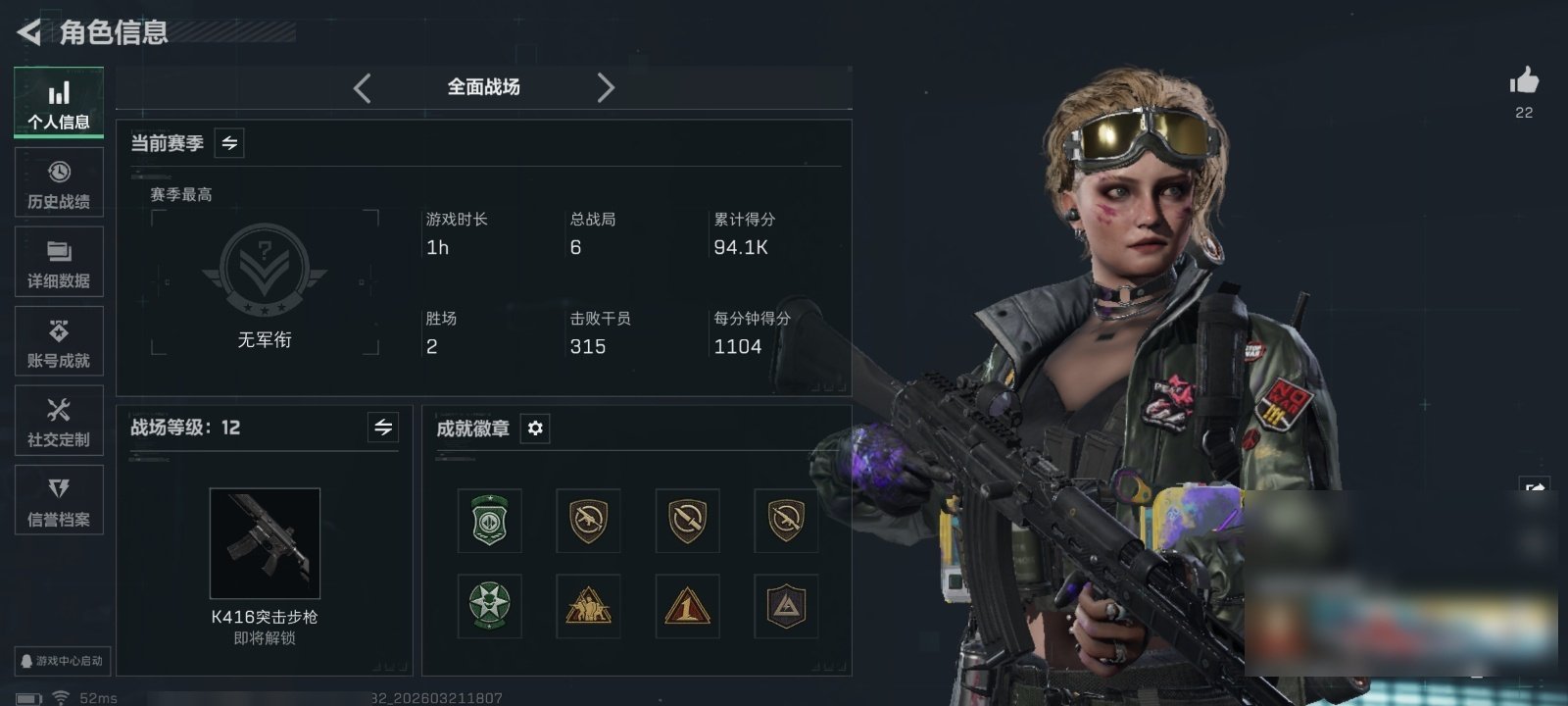
Task: Go back using the 角色信息 arrow
Action: (28, 32)
